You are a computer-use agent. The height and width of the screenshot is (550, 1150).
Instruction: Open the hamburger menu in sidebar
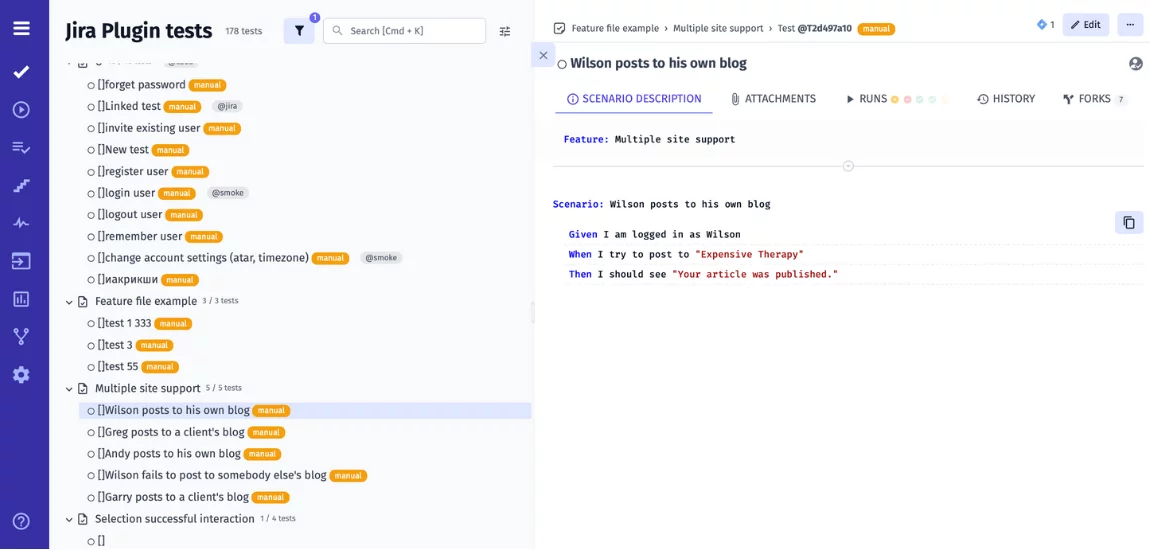[x=21, y=28]
